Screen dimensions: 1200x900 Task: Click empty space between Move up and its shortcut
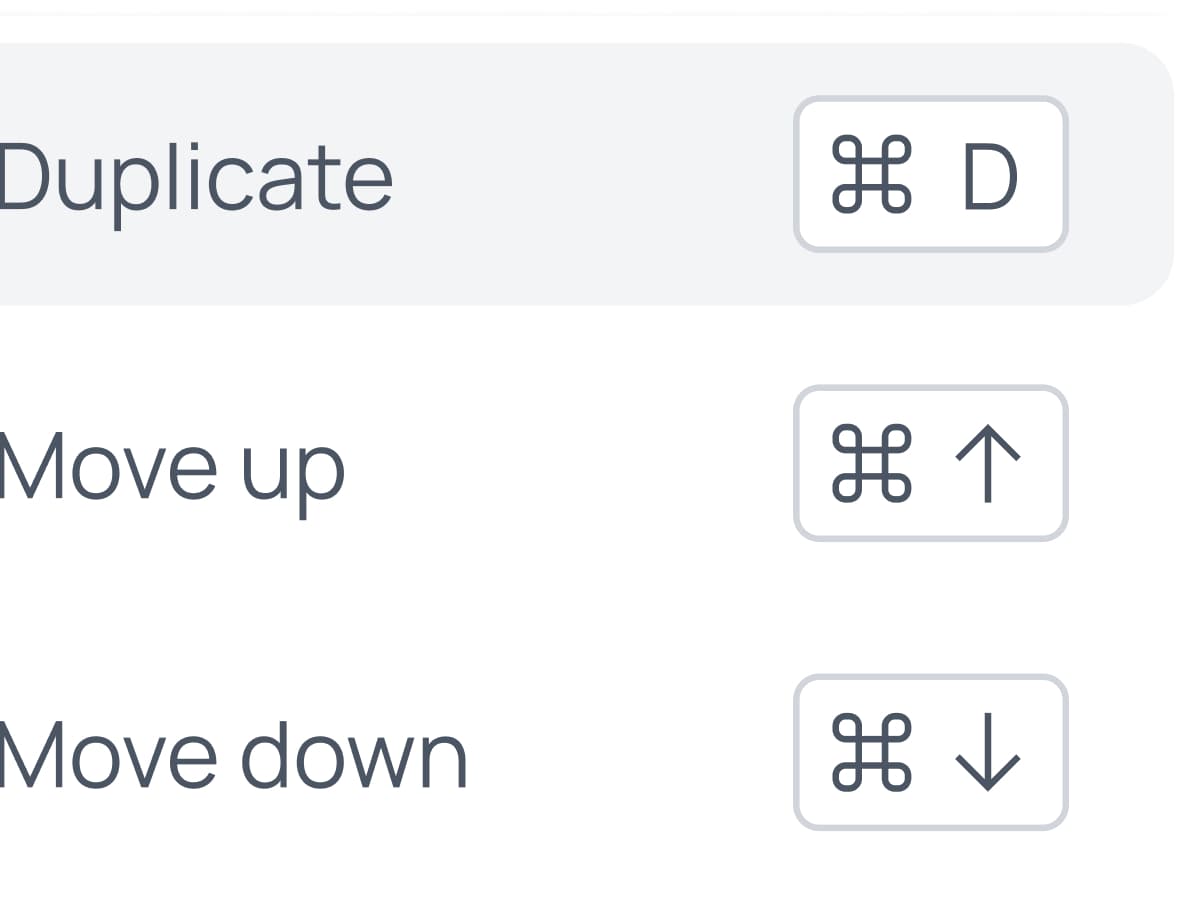[x=570, y=465]
